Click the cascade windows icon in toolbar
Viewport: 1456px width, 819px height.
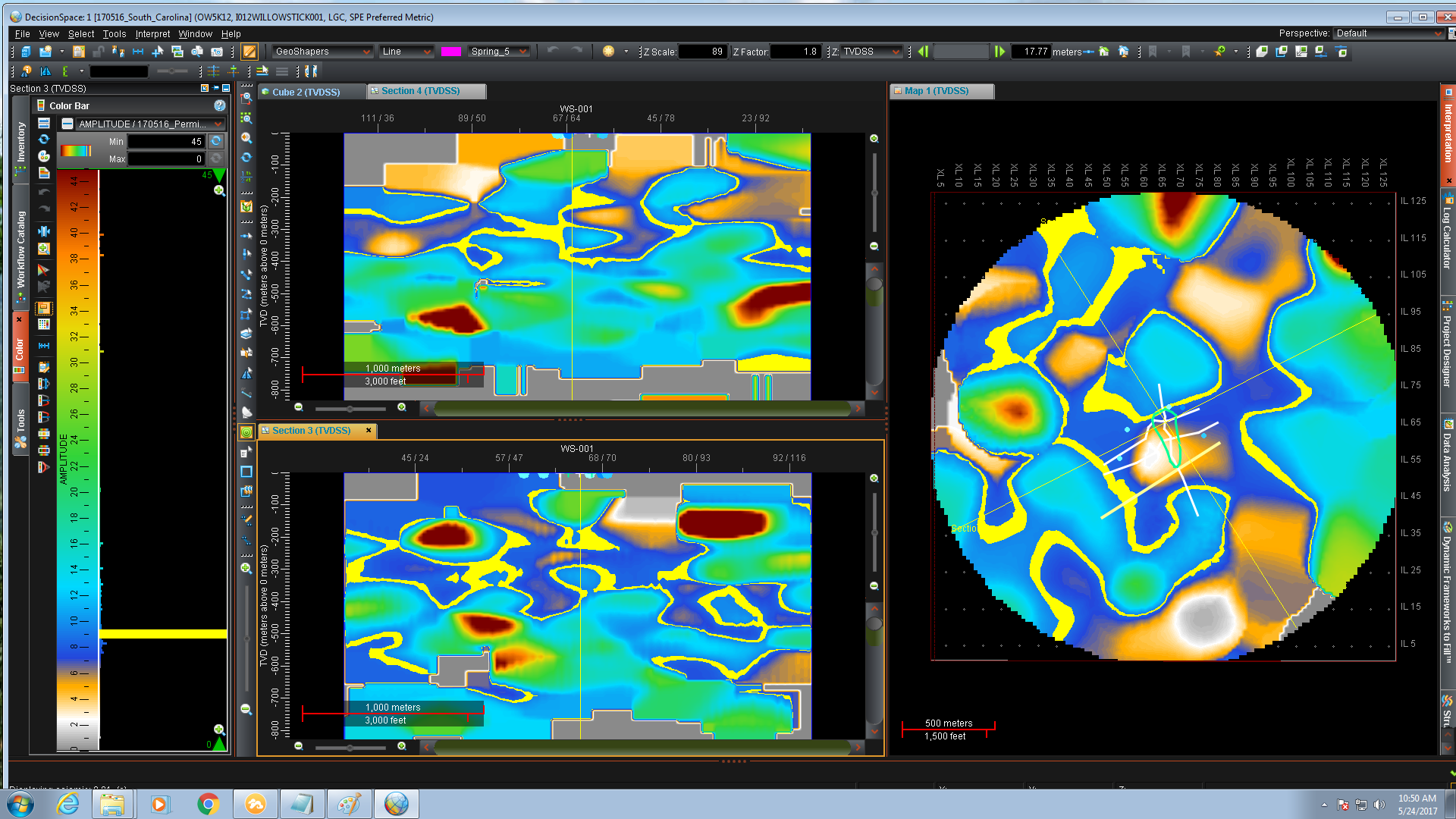click(1282, 52)
